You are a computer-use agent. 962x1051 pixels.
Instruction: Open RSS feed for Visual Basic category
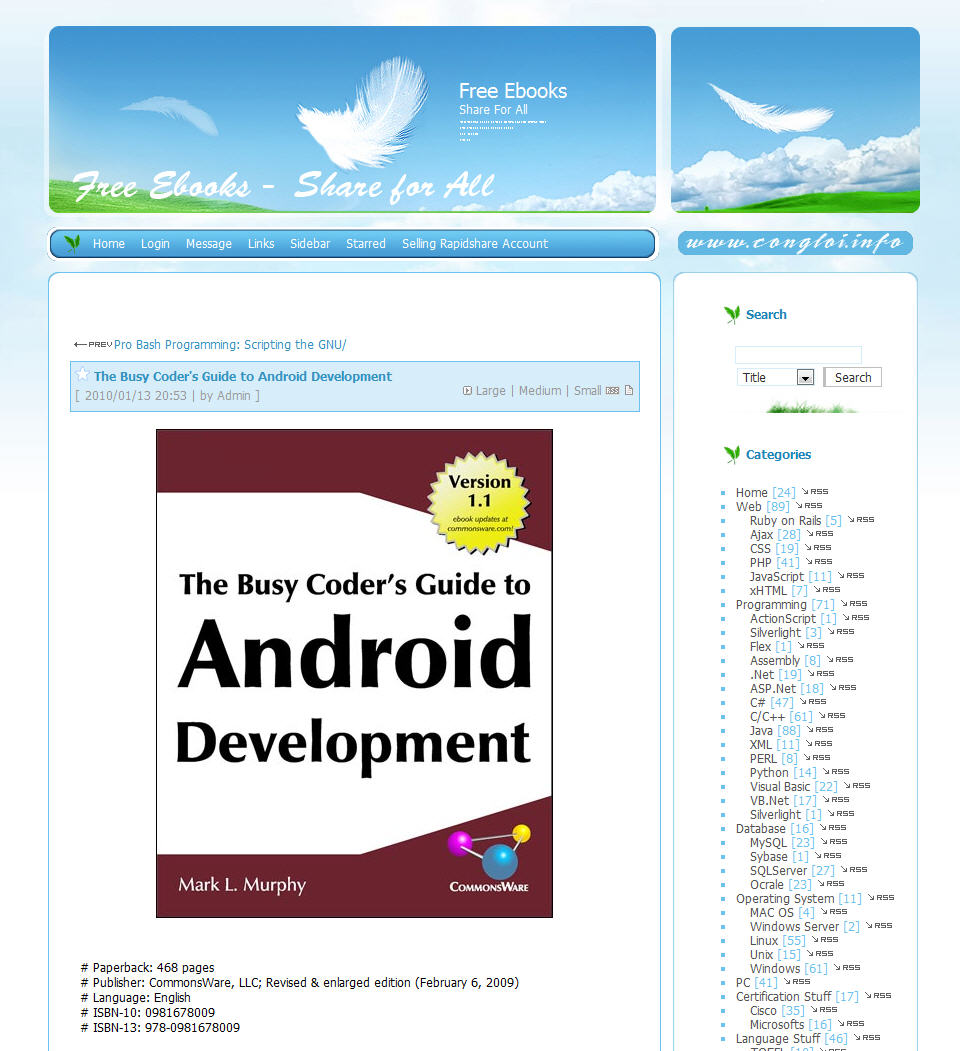pos(857,786)
